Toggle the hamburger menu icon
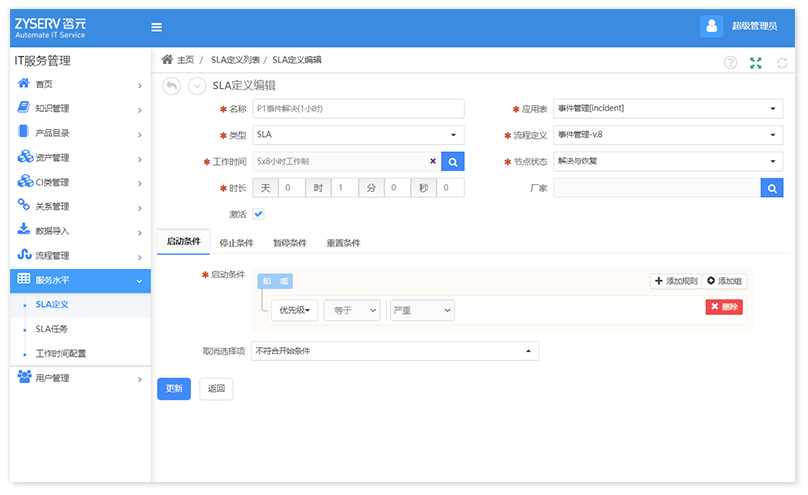 point(156,27)
